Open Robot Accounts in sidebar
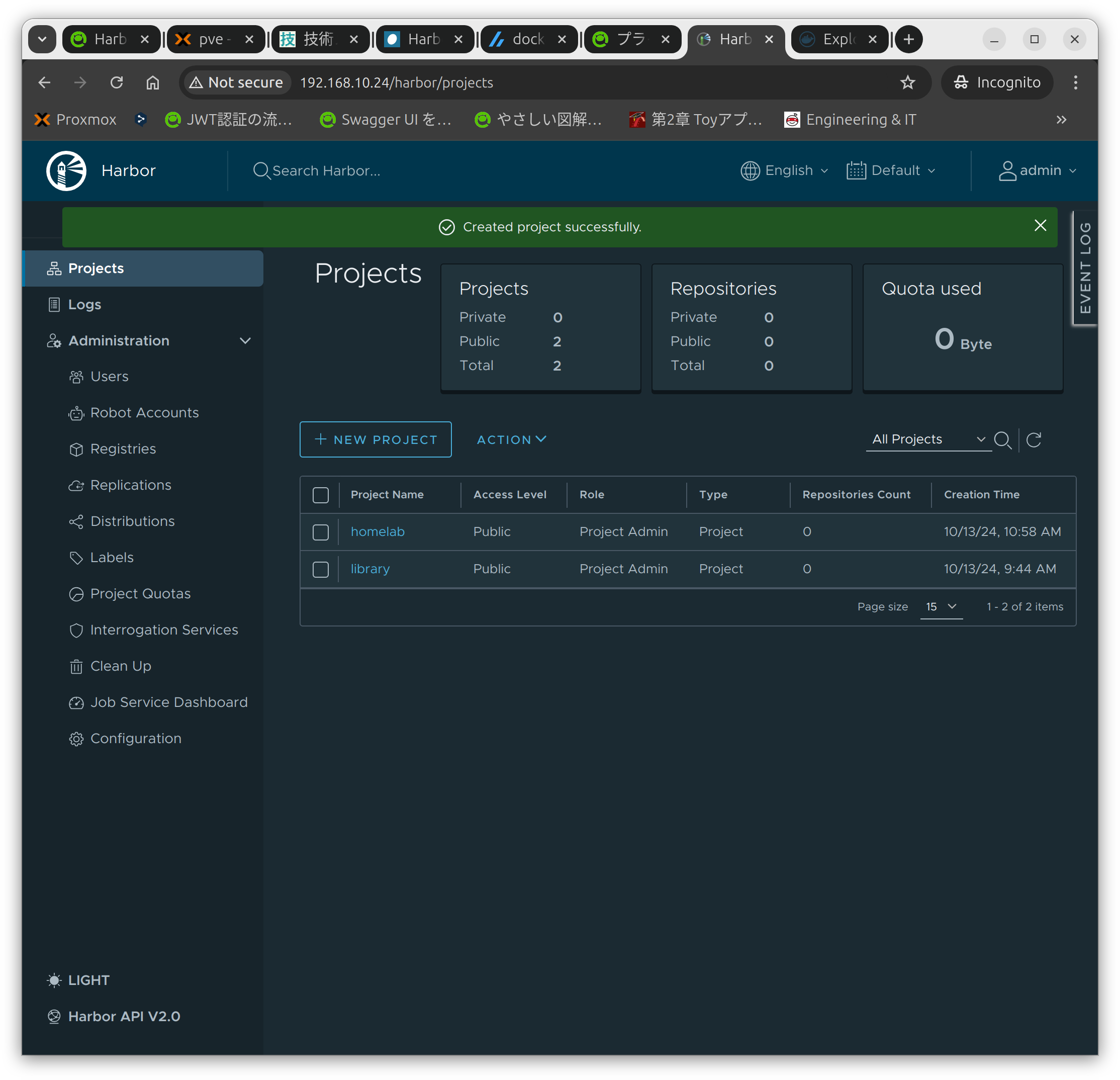 pos(144,413)
